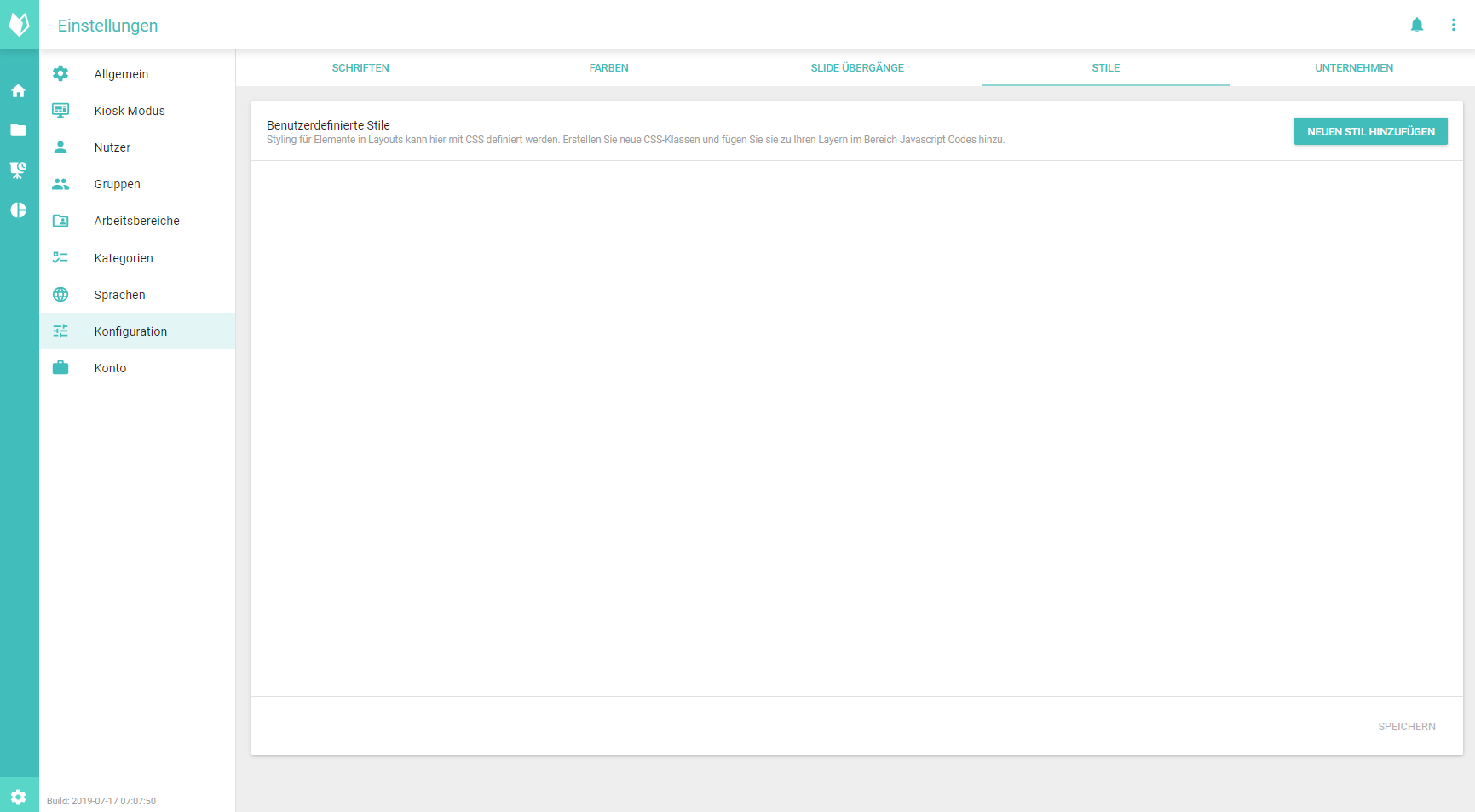
Task: Open Sprachen settings in sidebar
Action: click(119, 295)
